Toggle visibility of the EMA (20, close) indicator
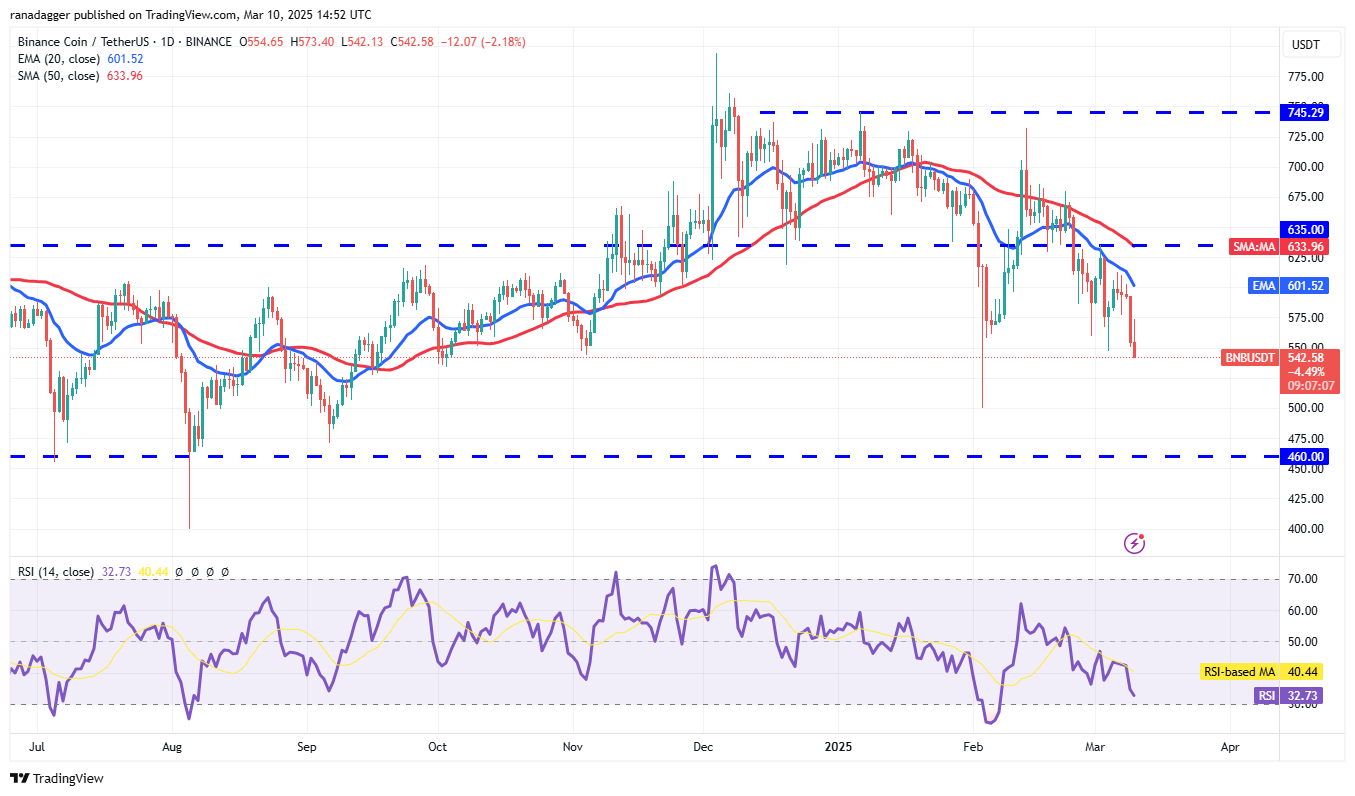Viewport: 1355px width, 796px height. pos(57,58)
